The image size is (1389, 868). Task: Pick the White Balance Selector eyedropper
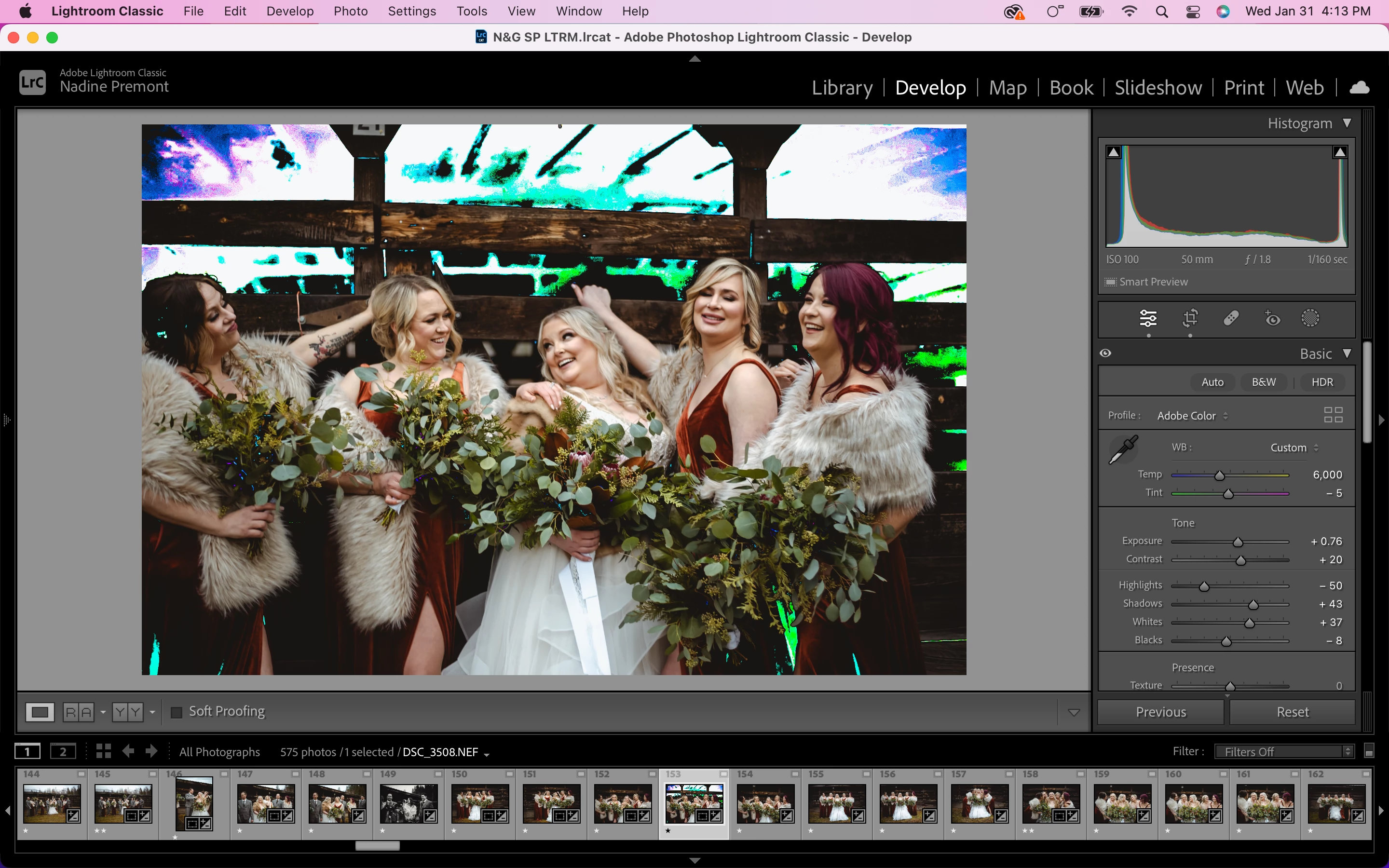[x=1123, y=449]
